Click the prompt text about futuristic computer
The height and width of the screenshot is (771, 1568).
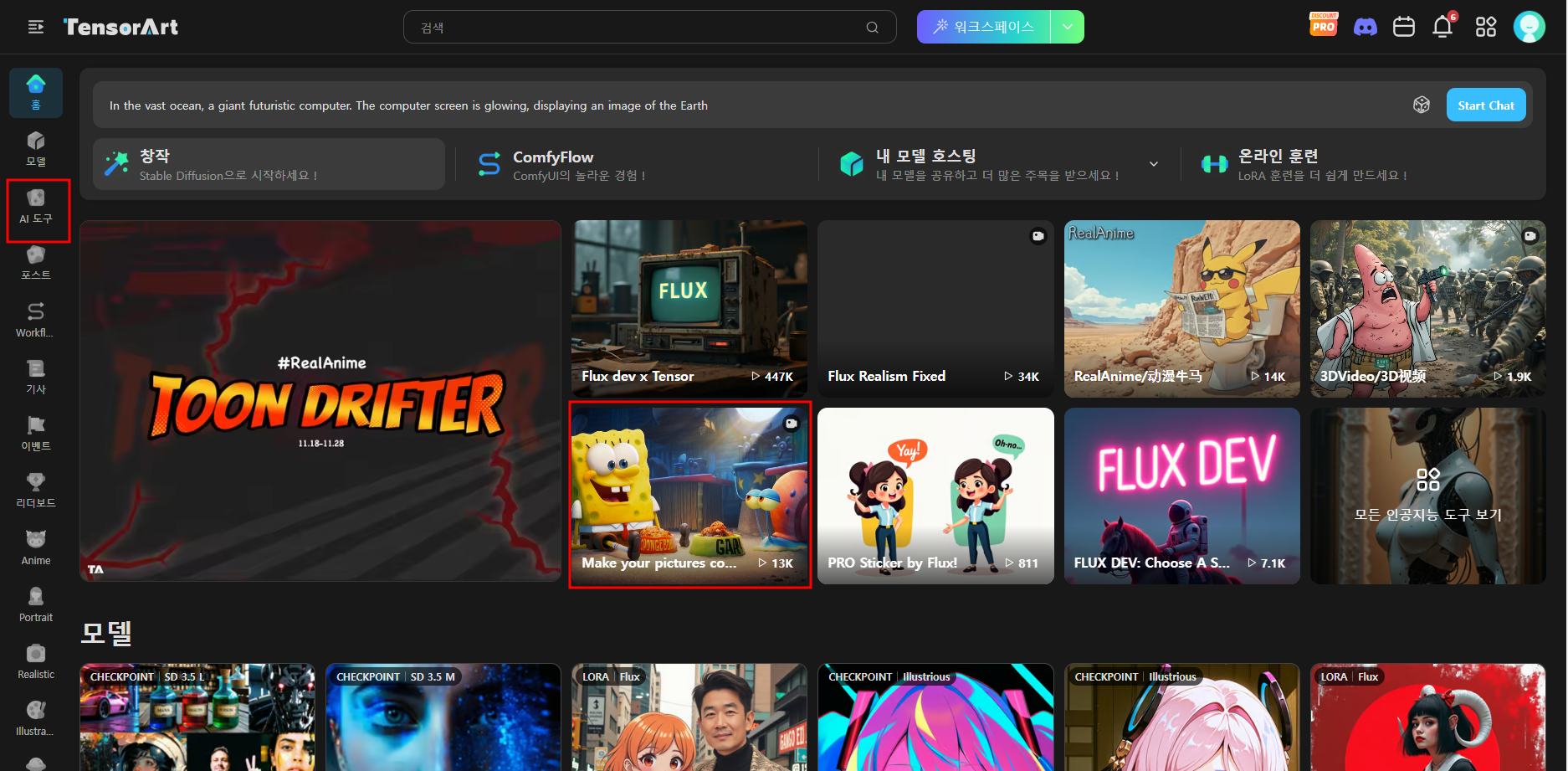coord(408,105)
